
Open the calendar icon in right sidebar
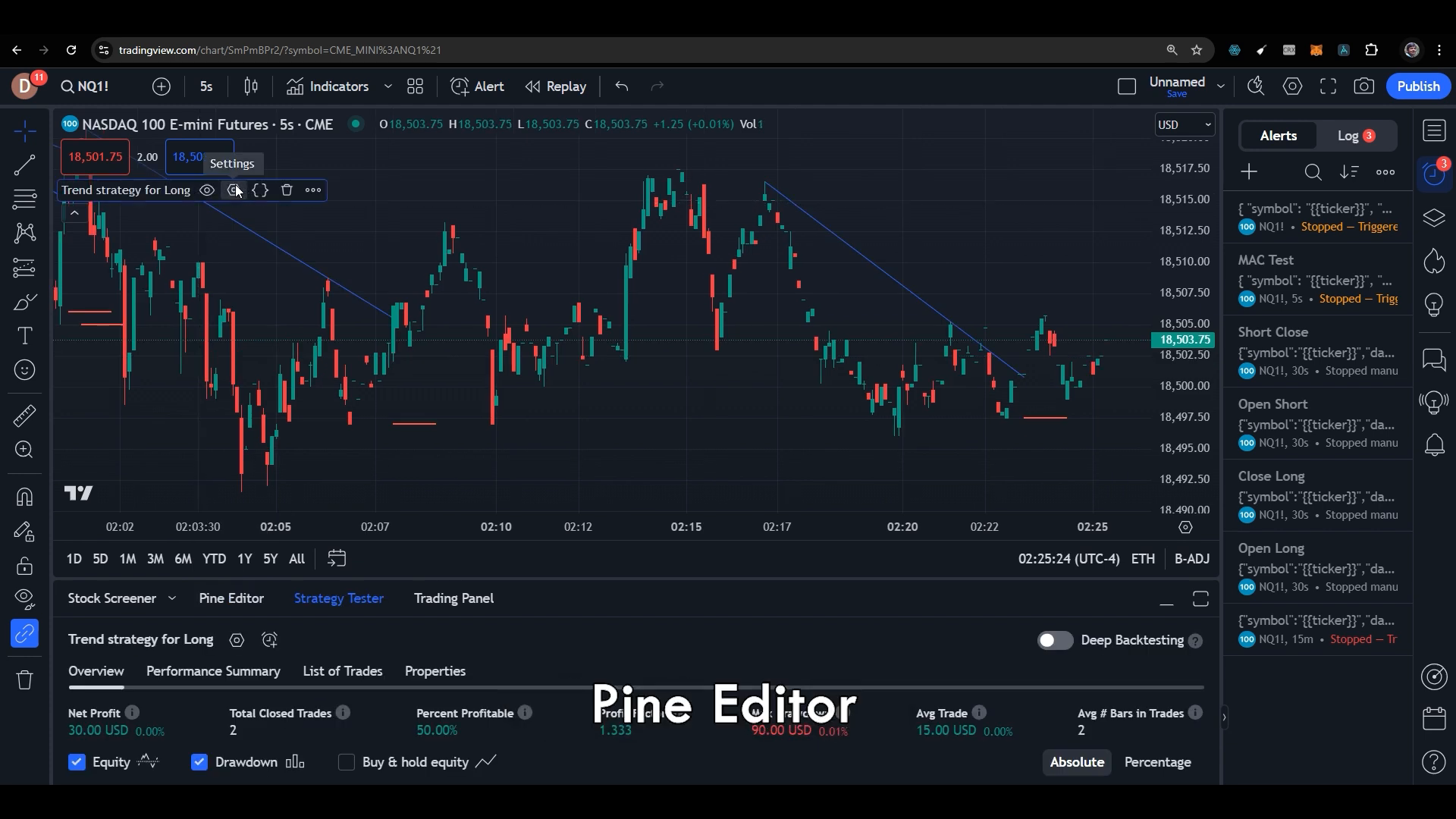[x=1434, y=719]
